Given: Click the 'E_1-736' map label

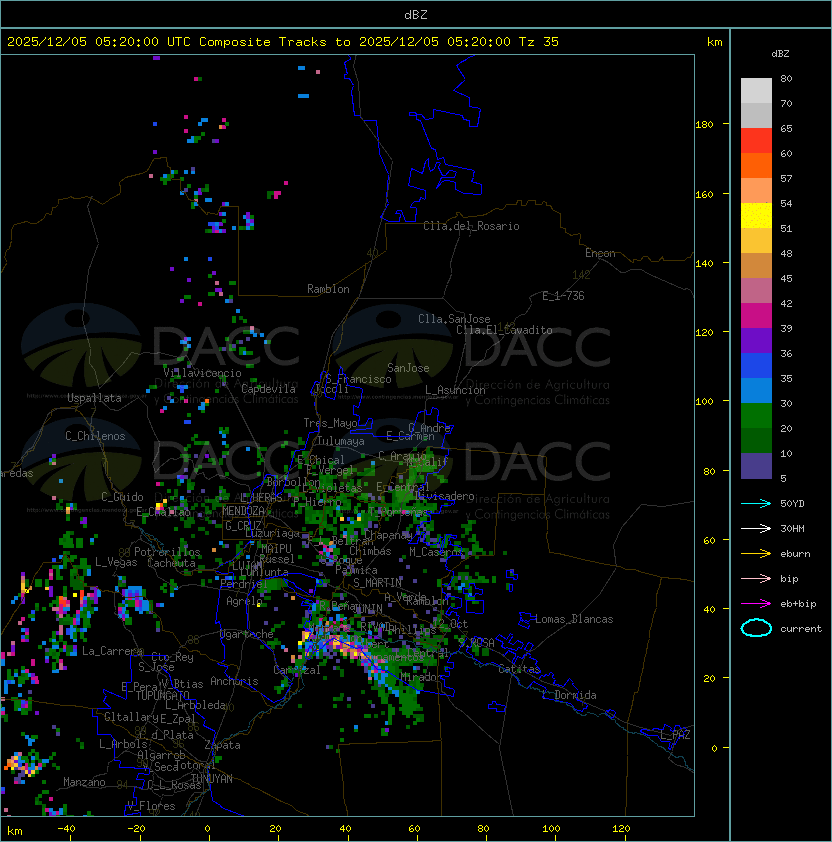Looking at the screenshot, I should [x=563, y=296].
